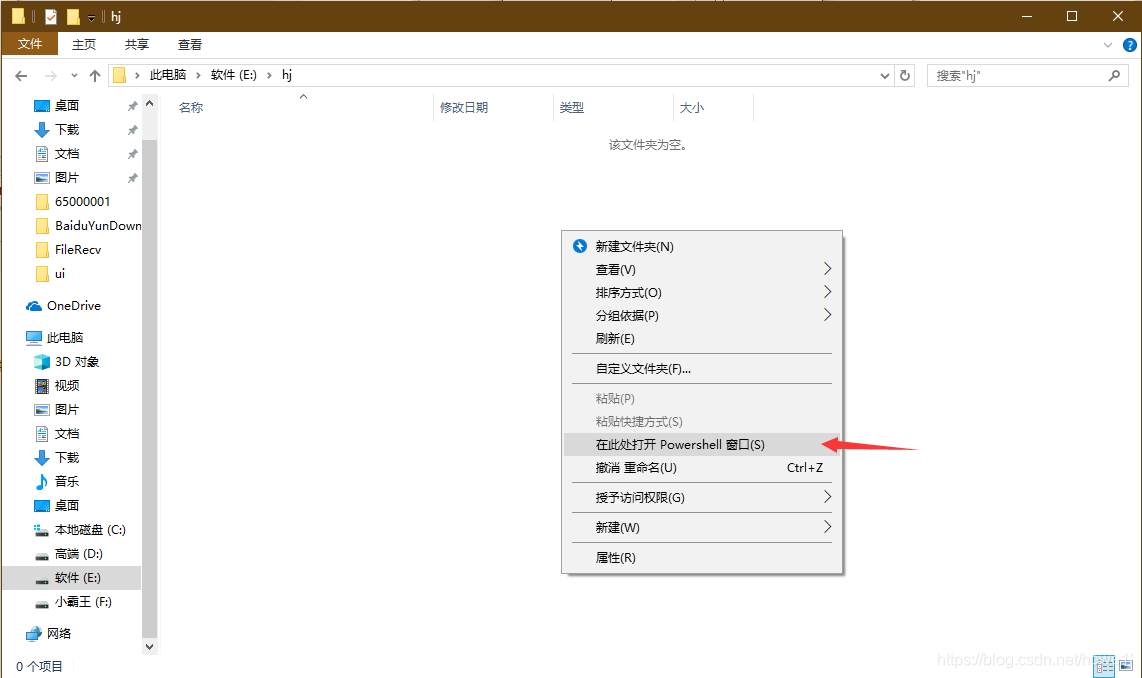Expand the 排序方式(O) submenu arrow
The image size is (1142, 678).
(826, 292)
